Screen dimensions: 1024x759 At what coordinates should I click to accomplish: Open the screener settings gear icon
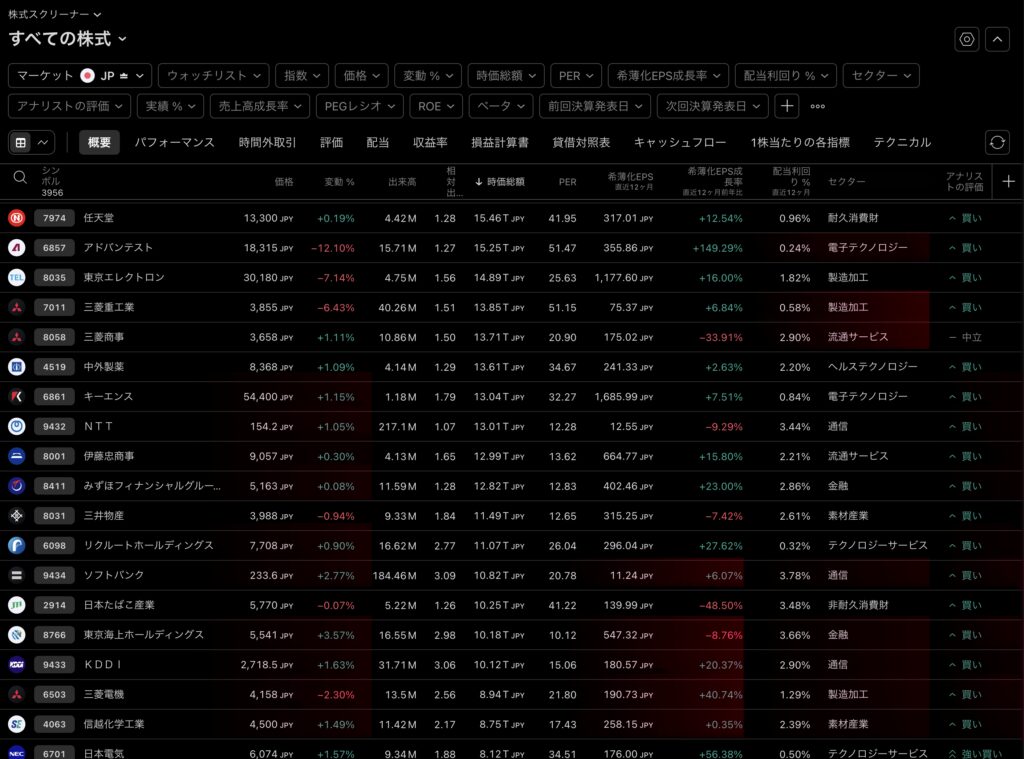point(966,39)
